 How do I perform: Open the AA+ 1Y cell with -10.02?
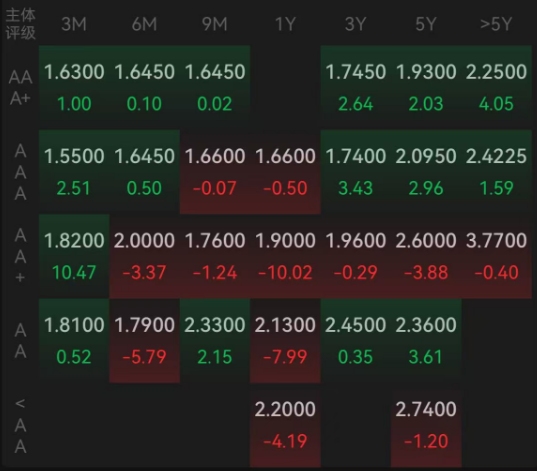pyautogui.click(x=285, y=256)
